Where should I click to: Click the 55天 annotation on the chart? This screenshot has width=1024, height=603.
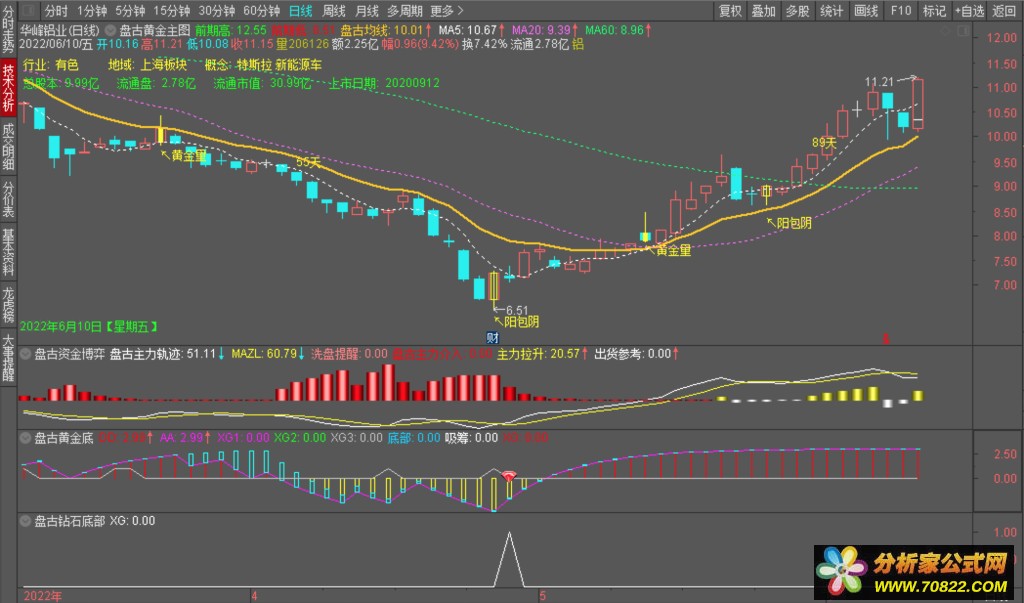(308, 161)
